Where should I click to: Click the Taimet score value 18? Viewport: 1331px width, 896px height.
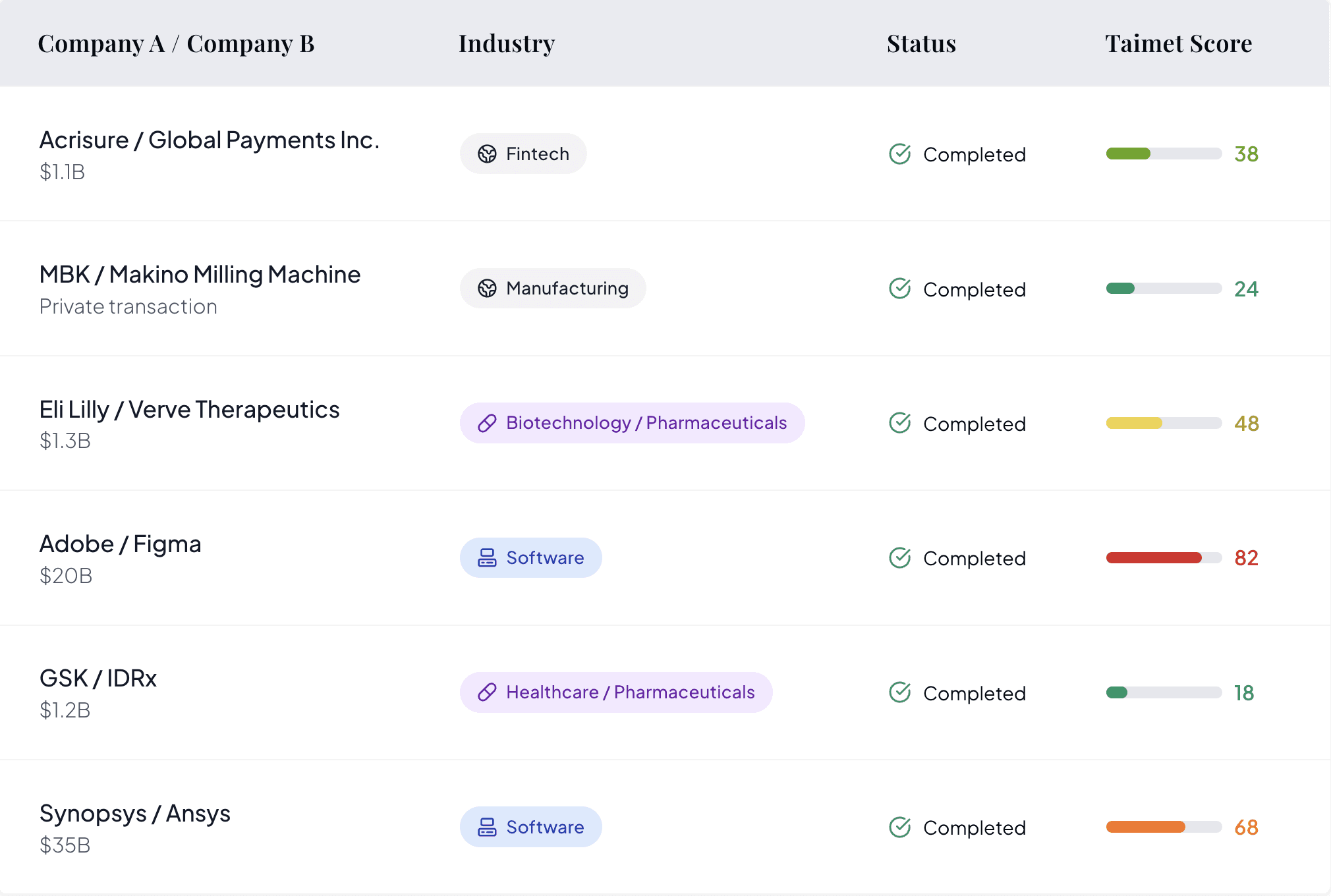(x=1244, y=692)
